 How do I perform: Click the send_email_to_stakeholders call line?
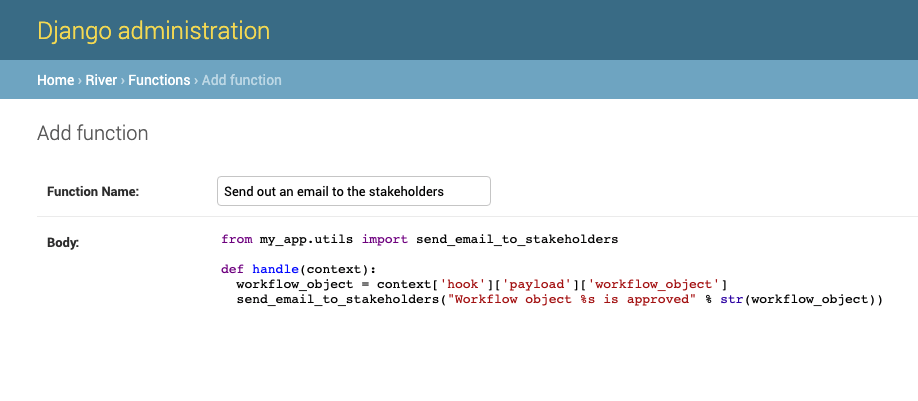pos(559,300)
